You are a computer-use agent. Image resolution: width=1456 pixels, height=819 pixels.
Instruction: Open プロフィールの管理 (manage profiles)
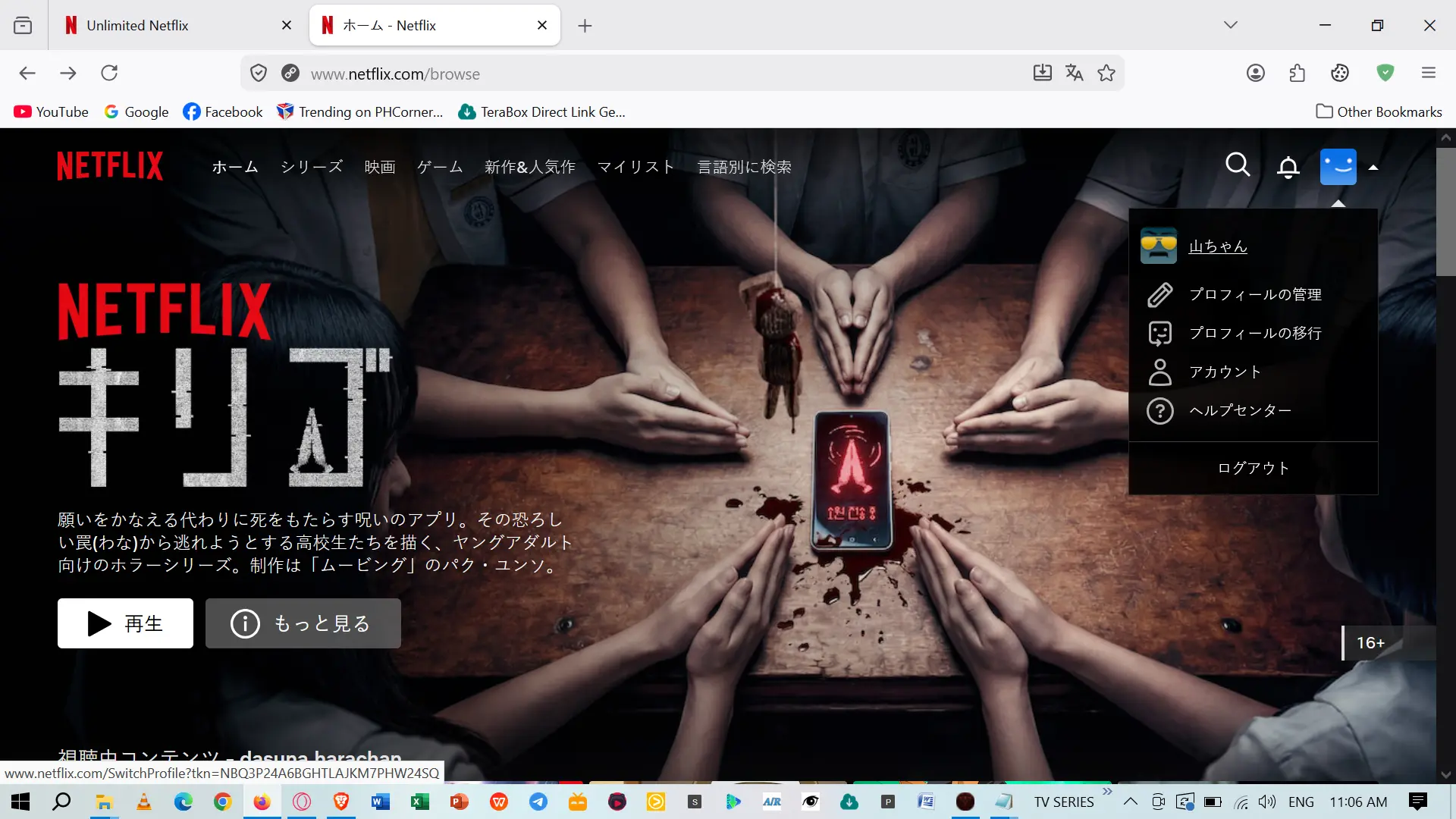click(x=1255, y=294)
